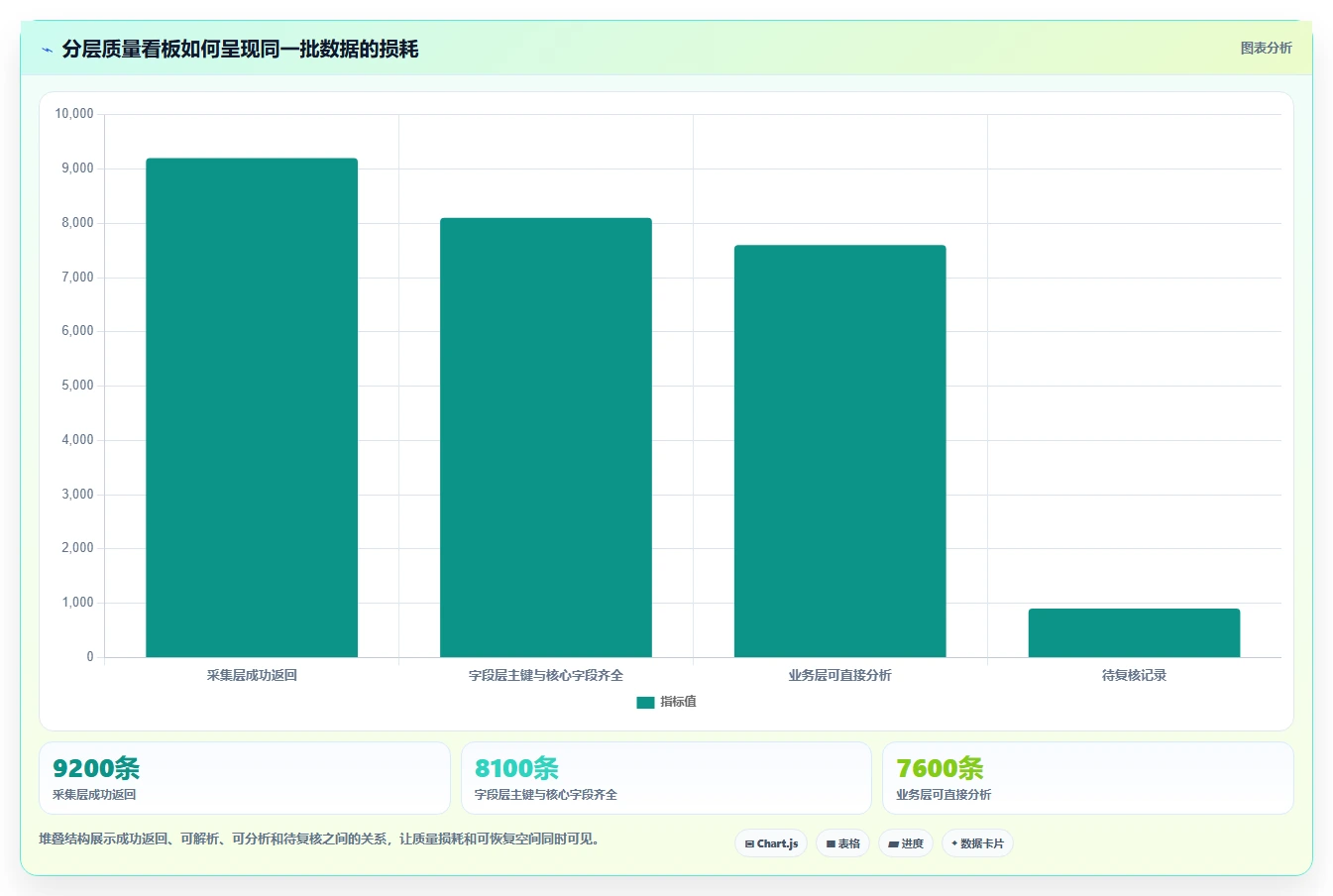This screenshot has width=1333, height=896.
Task: Click the 字段层主键与核心字段齐全 bar
Action: pyautogui.click(x=546, y=437)
